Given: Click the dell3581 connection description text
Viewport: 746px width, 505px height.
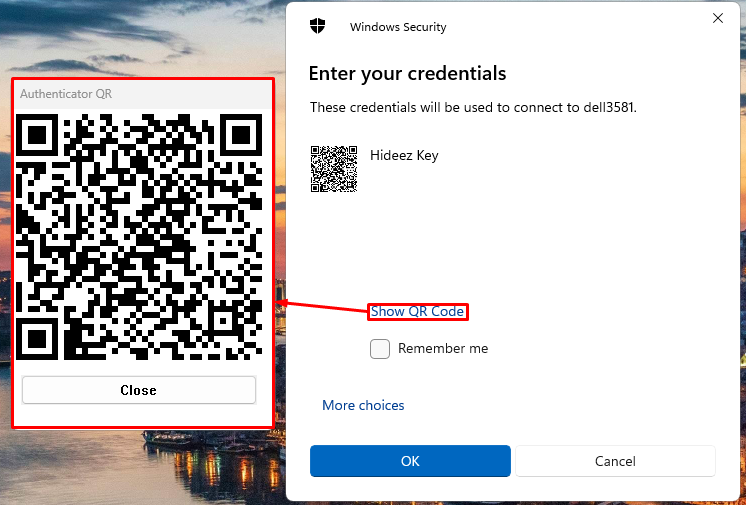Looking at the screenshot, I should (x=473, y=107).
